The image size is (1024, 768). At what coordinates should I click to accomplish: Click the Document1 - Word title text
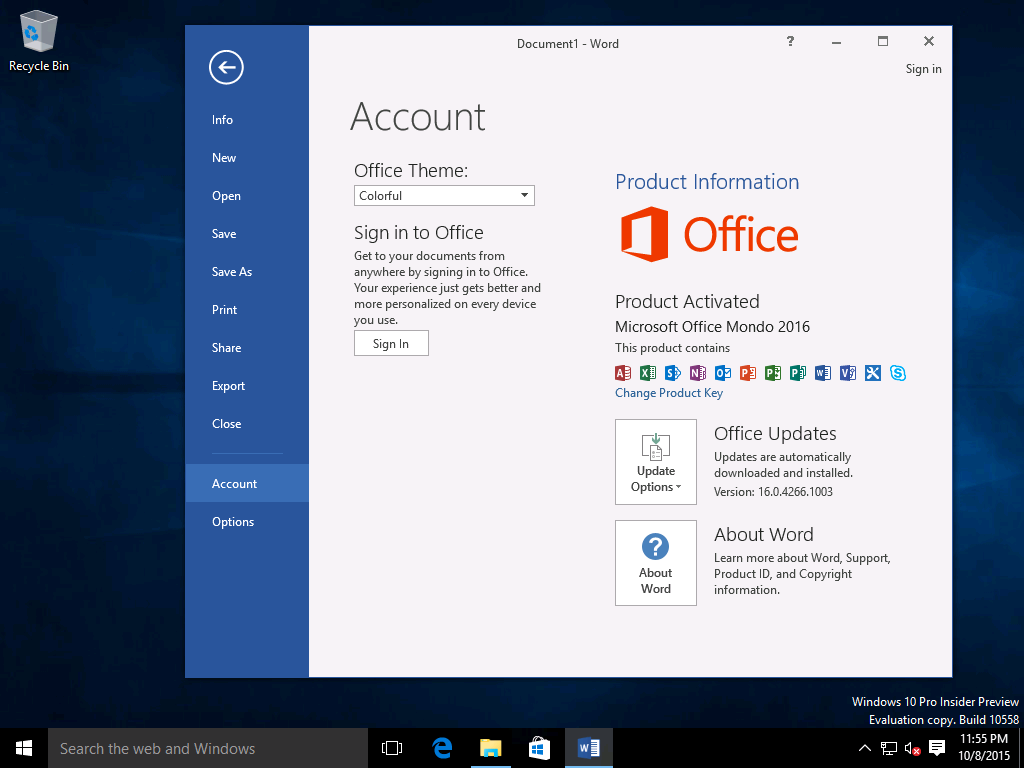click(x=568, y=44)
